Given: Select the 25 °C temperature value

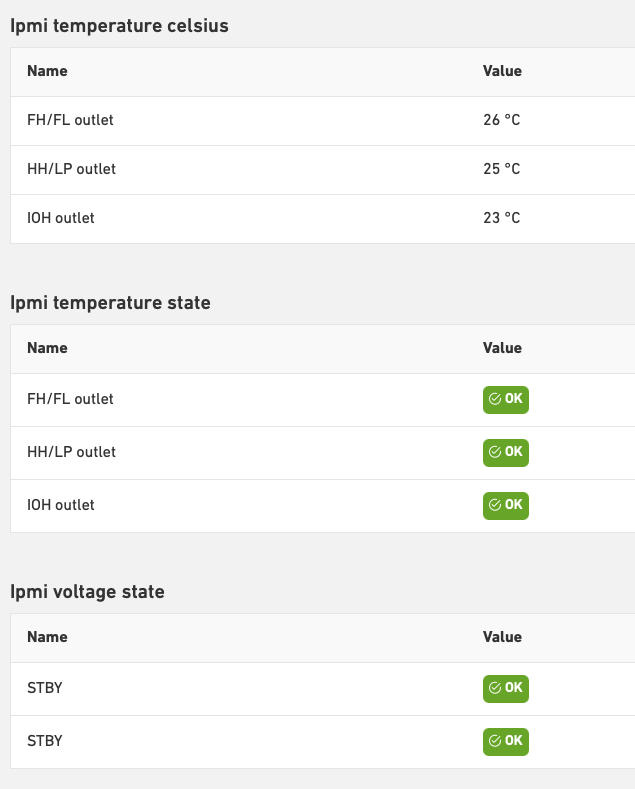Looking at the screenshot, I should click(x=501, y=169).
